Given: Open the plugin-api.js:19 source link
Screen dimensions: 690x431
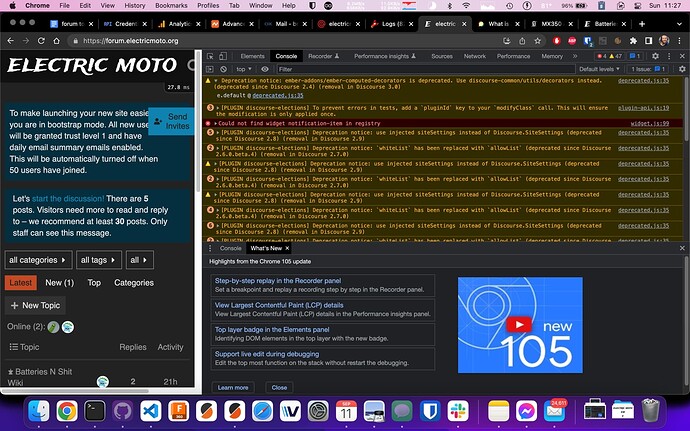Looking at the screenshot, I should click(643, 108).
